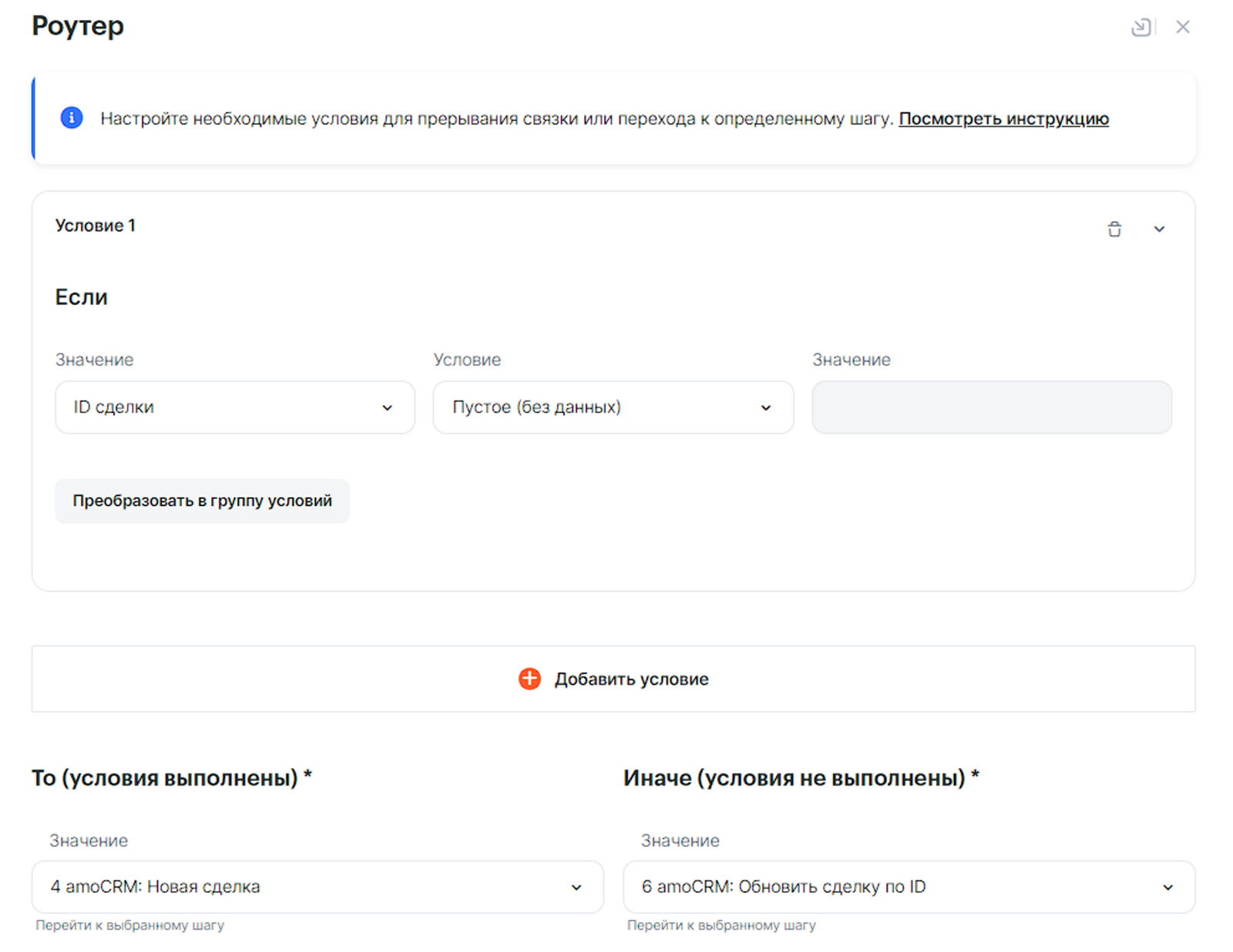Click the arrow in the Пустое condition field
Screen dimensions: 1233x952
pos(766,408)
